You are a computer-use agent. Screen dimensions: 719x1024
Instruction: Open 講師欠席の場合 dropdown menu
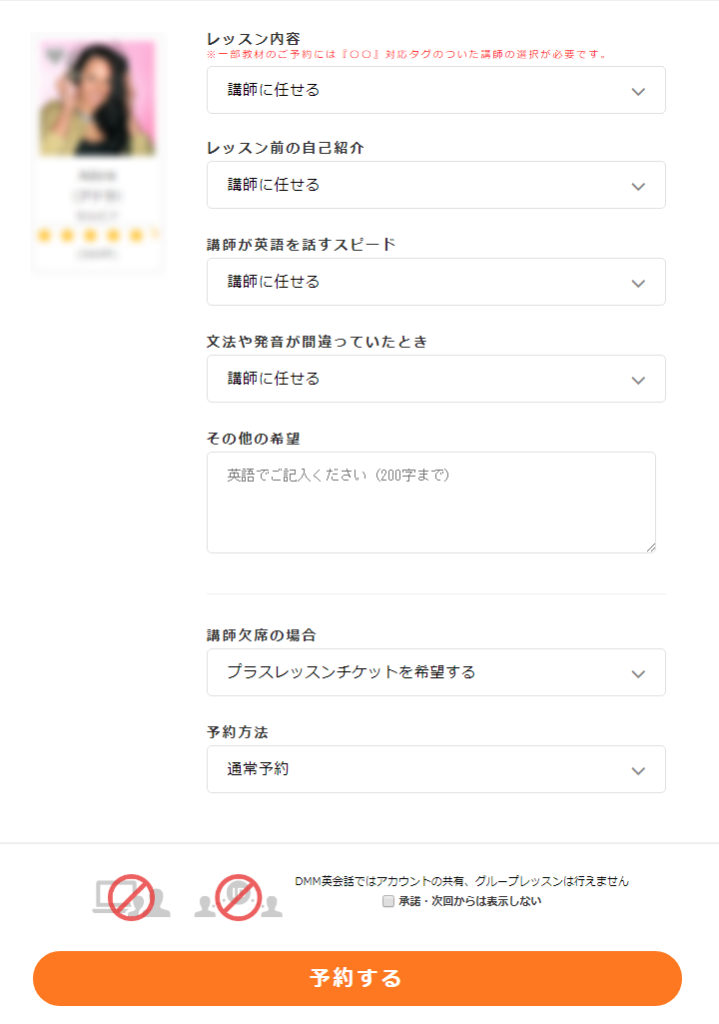pos(435,672)
